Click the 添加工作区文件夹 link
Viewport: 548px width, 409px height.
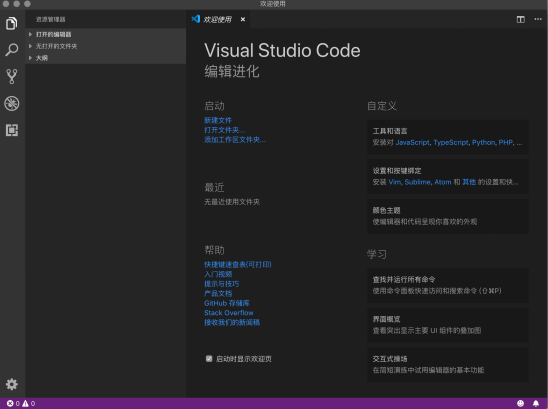(235, 140)
